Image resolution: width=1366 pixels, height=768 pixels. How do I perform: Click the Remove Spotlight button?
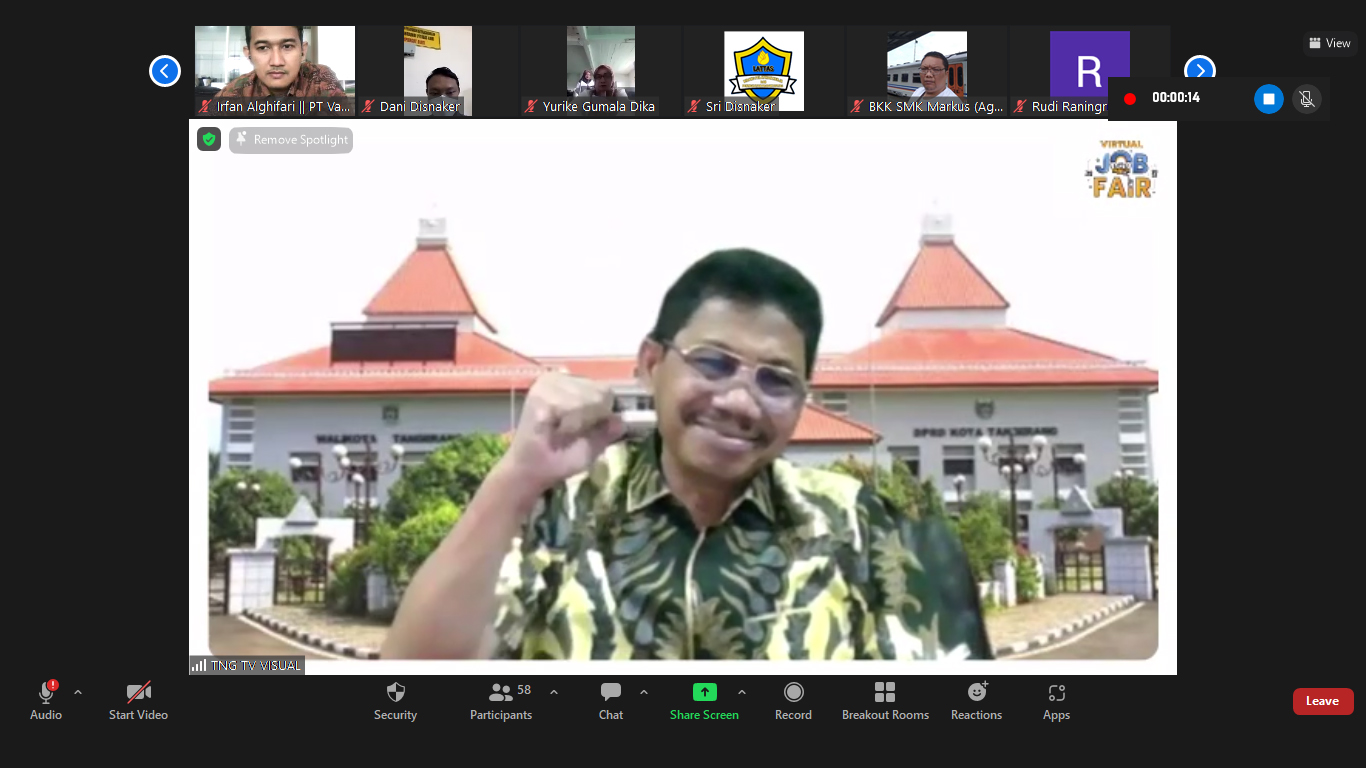tap(291, 140)
